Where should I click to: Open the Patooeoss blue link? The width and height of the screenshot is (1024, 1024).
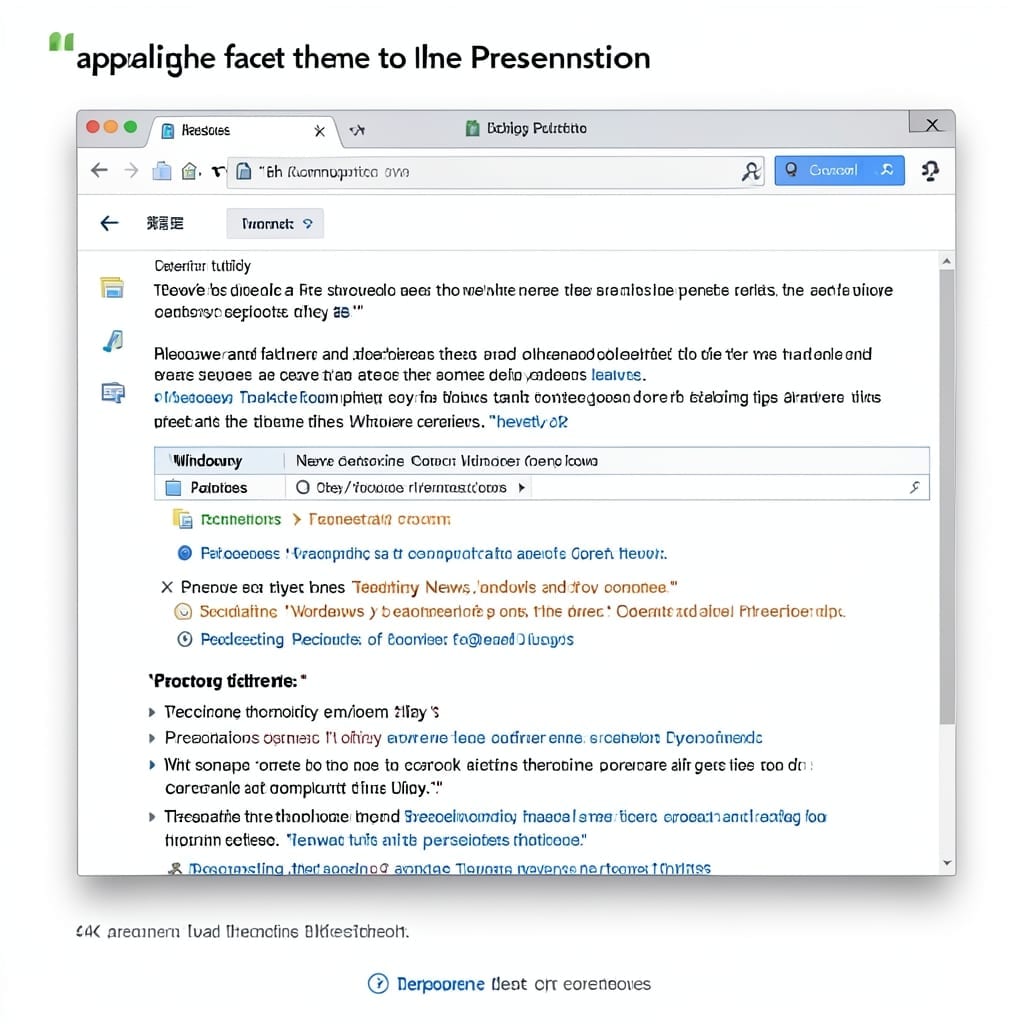point(433,554)
